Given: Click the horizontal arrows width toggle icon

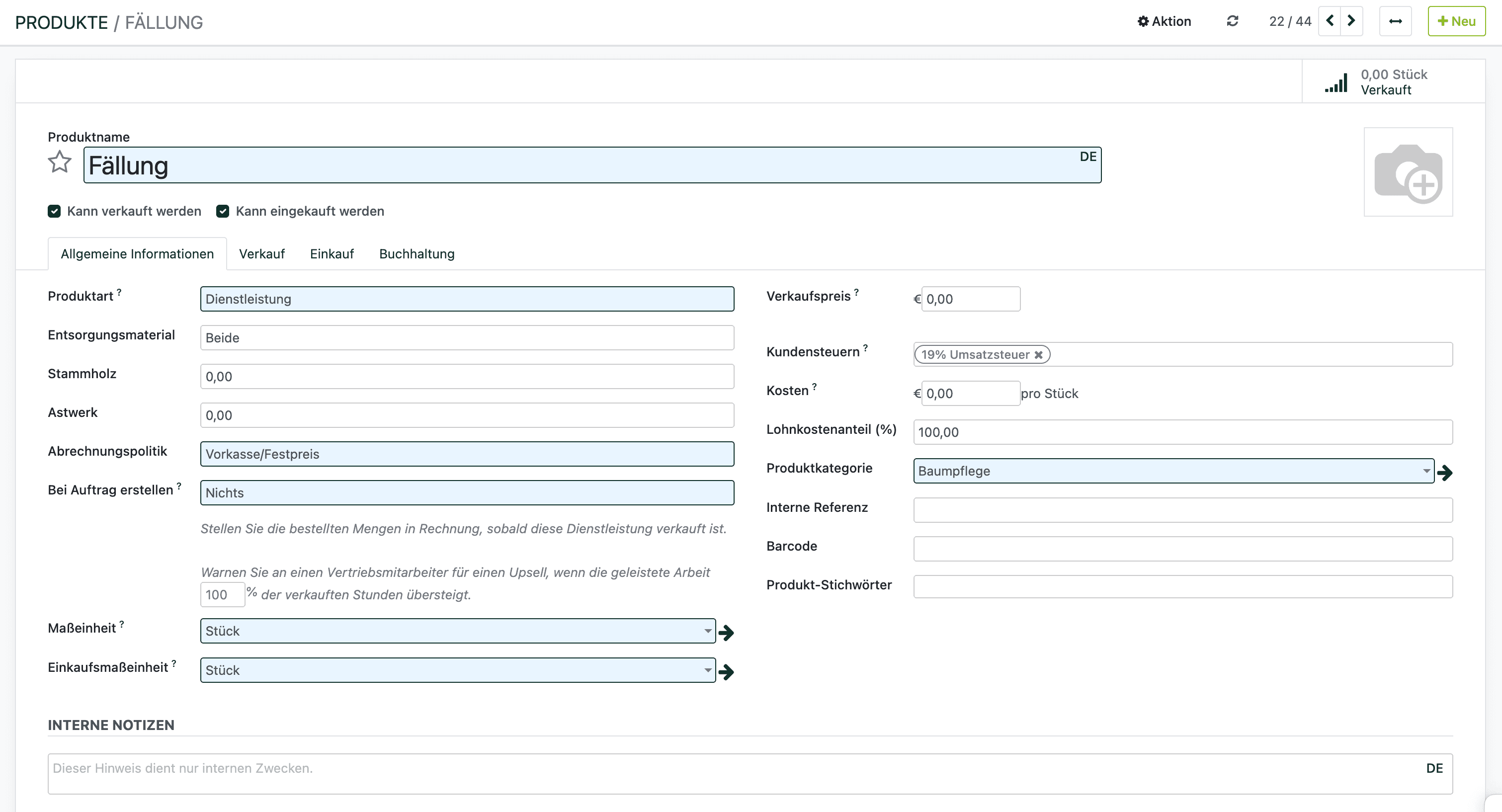Looking at the screenshot, I should point(1395,21).
